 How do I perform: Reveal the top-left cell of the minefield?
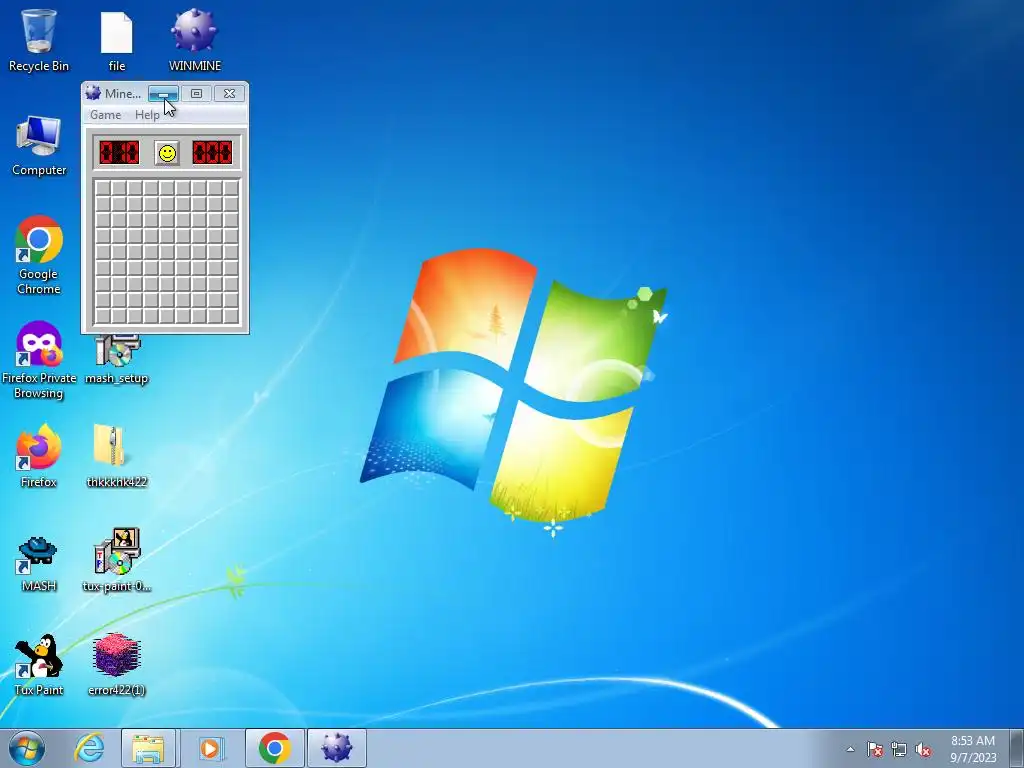103,187
